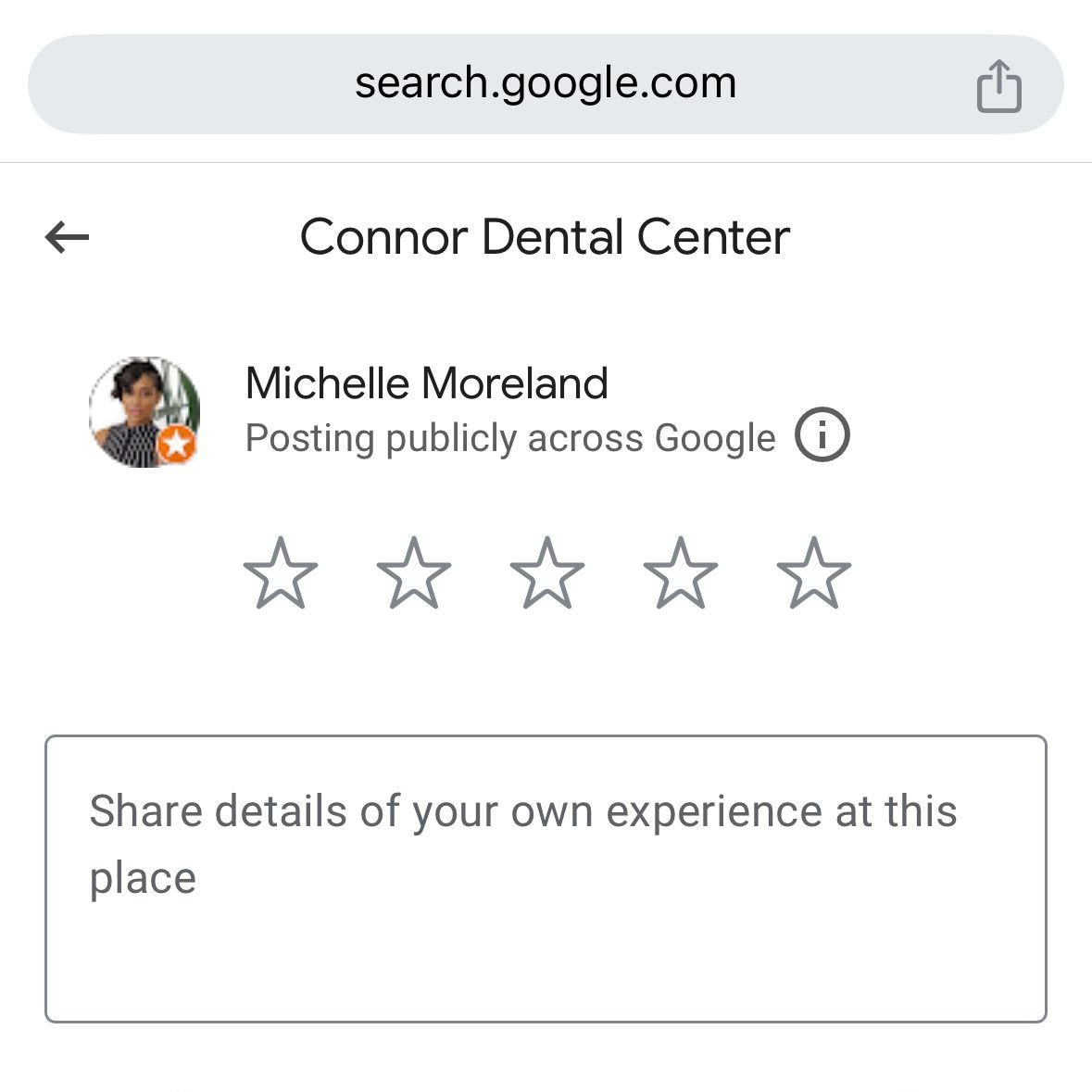
Task: Click the orange Local Guide star badge
Action: tap(176, 446)
